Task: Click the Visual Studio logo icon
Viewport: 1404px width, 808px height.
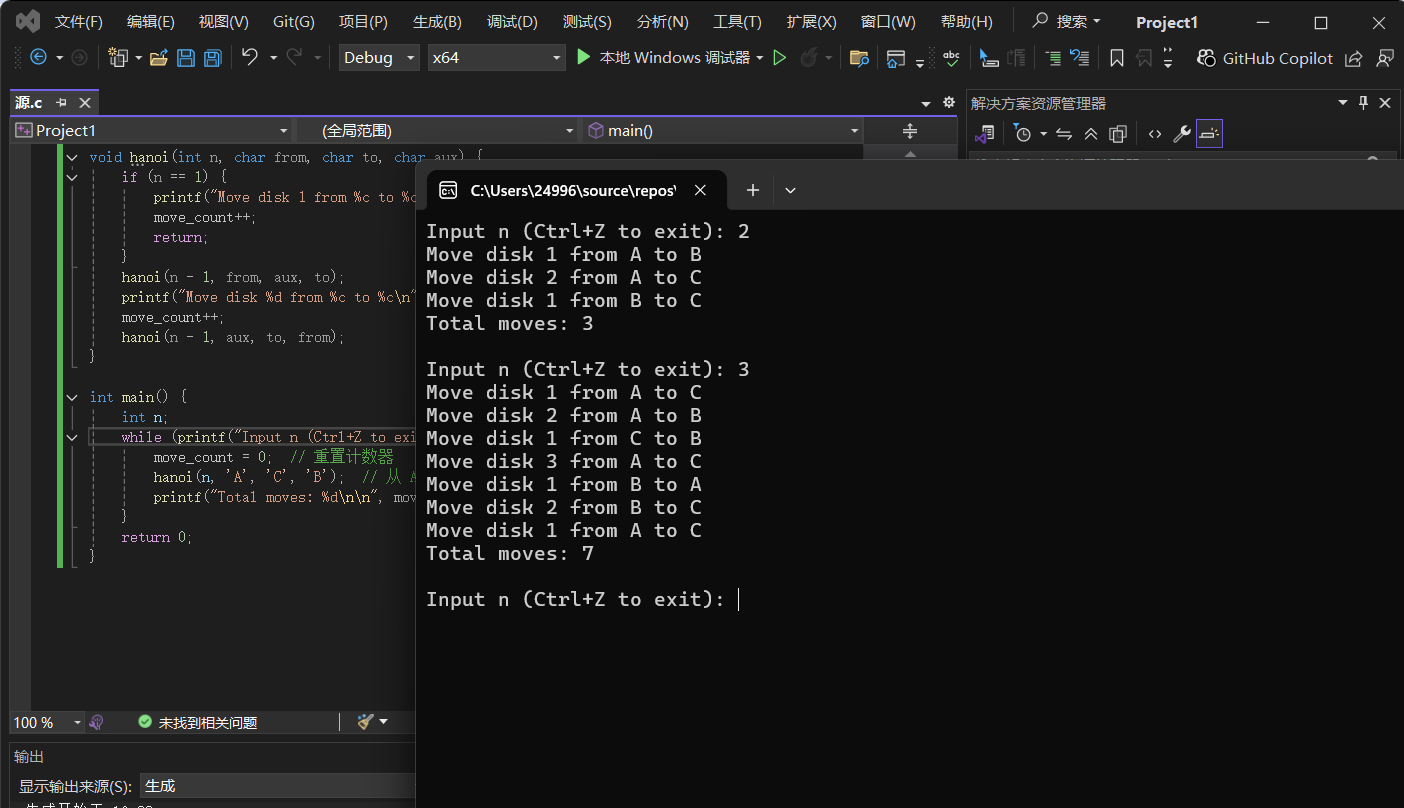Action: (x=28, y=21)
